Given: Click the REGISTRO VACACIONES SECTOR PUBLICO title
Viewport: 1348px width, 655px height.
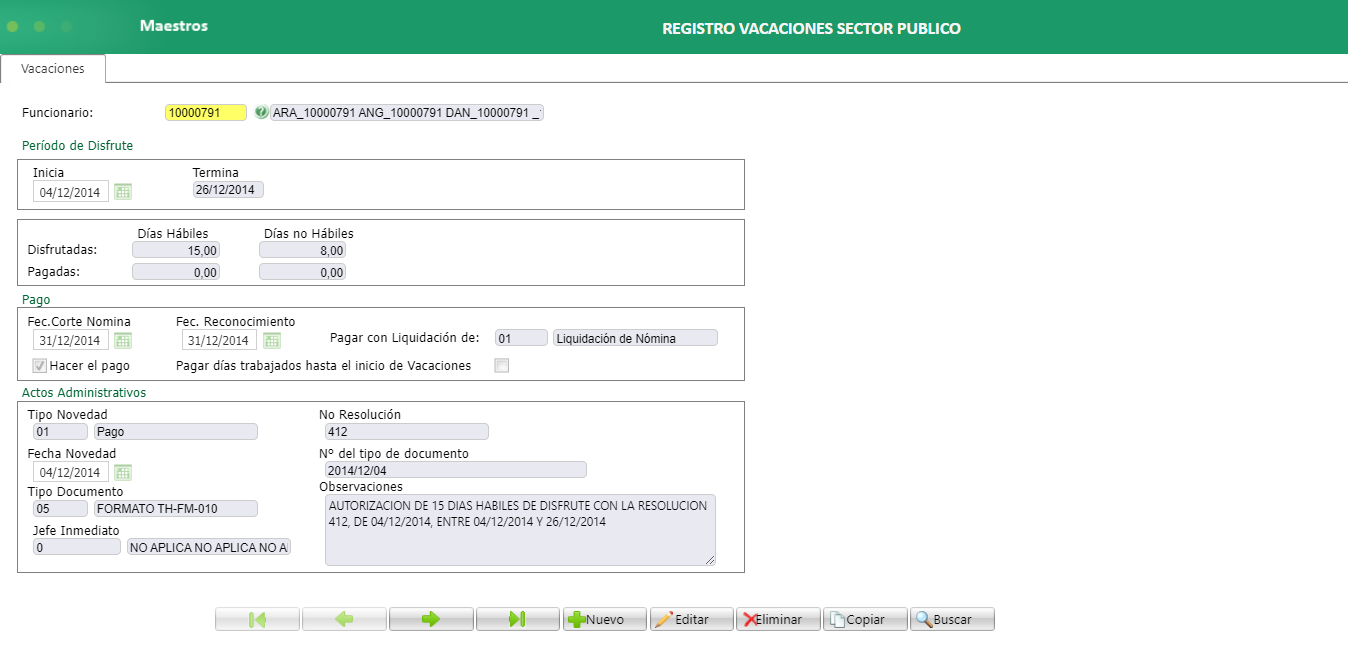Looking at the screenshot, I should coord(811,29).
